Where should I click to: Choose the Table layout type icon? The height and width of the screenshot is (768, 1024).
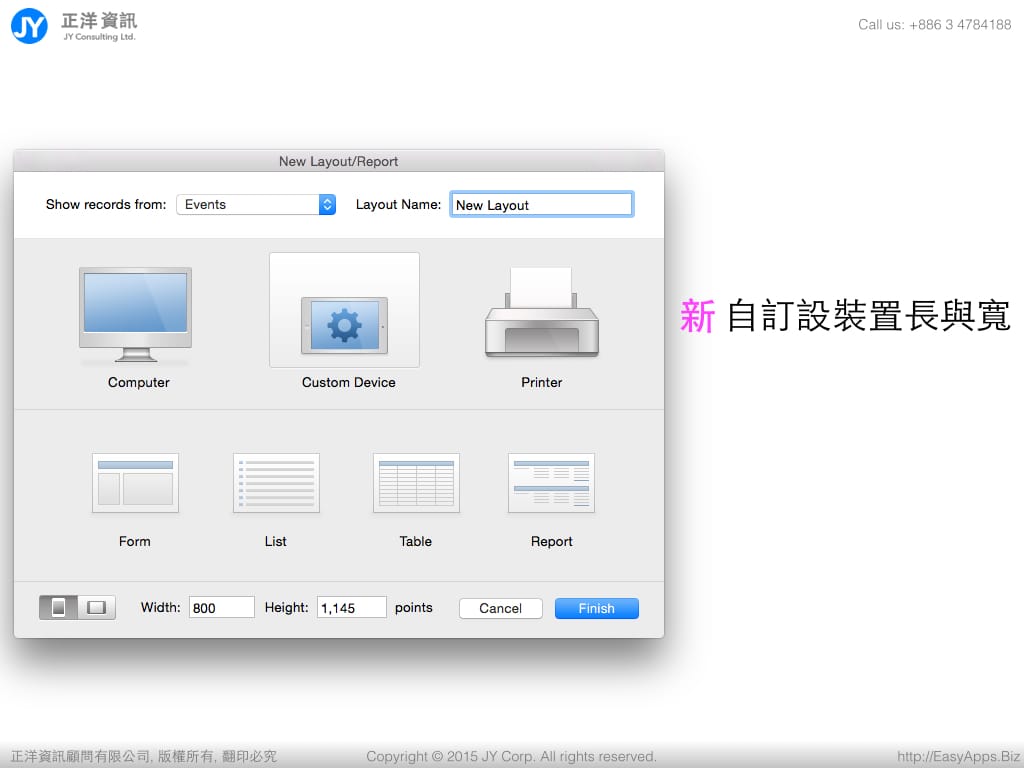click(416, 483)
